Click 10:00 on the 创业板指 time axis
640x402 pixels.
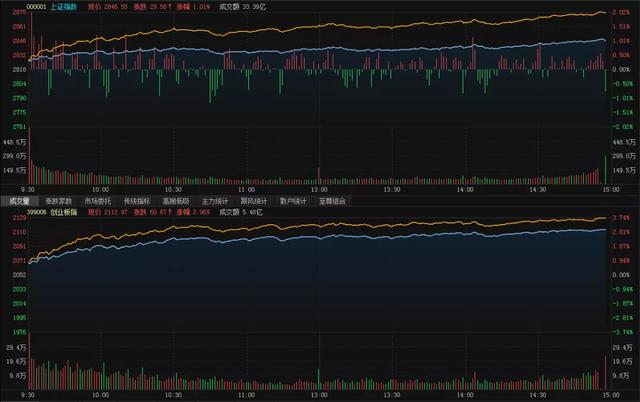point(100,395)
